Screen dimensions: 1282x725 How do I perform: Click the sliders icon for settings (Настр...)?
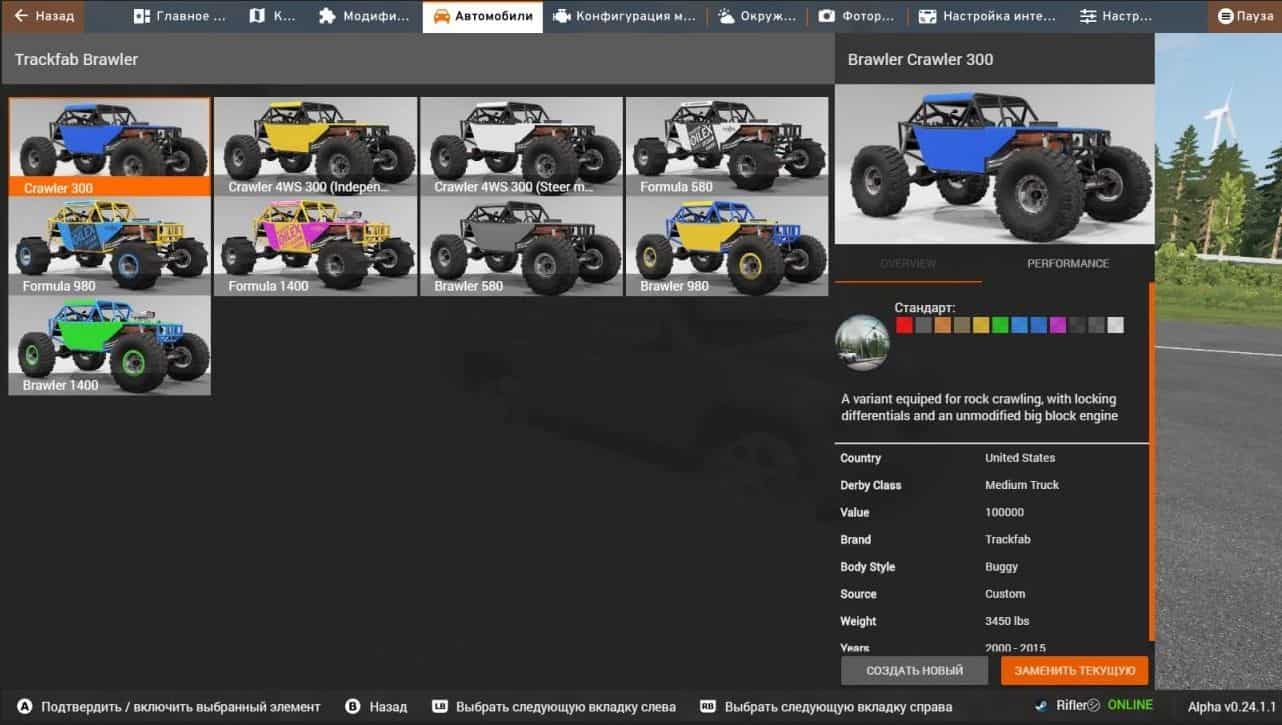pyautogui.click(x=1088, y=16)
